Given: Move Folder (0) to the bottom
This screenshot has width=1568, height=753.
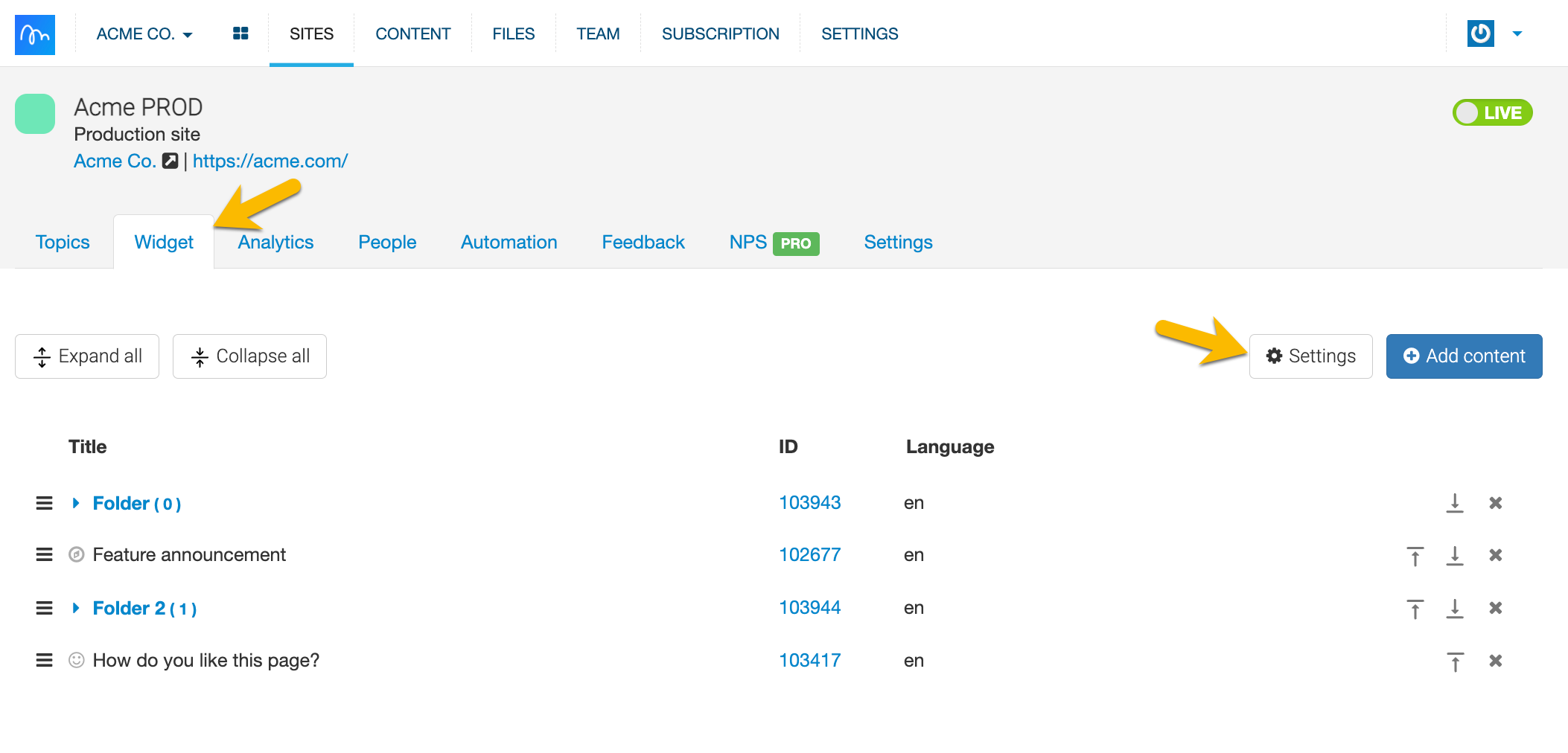Looking at the screenshot, I should point(1454,504).
